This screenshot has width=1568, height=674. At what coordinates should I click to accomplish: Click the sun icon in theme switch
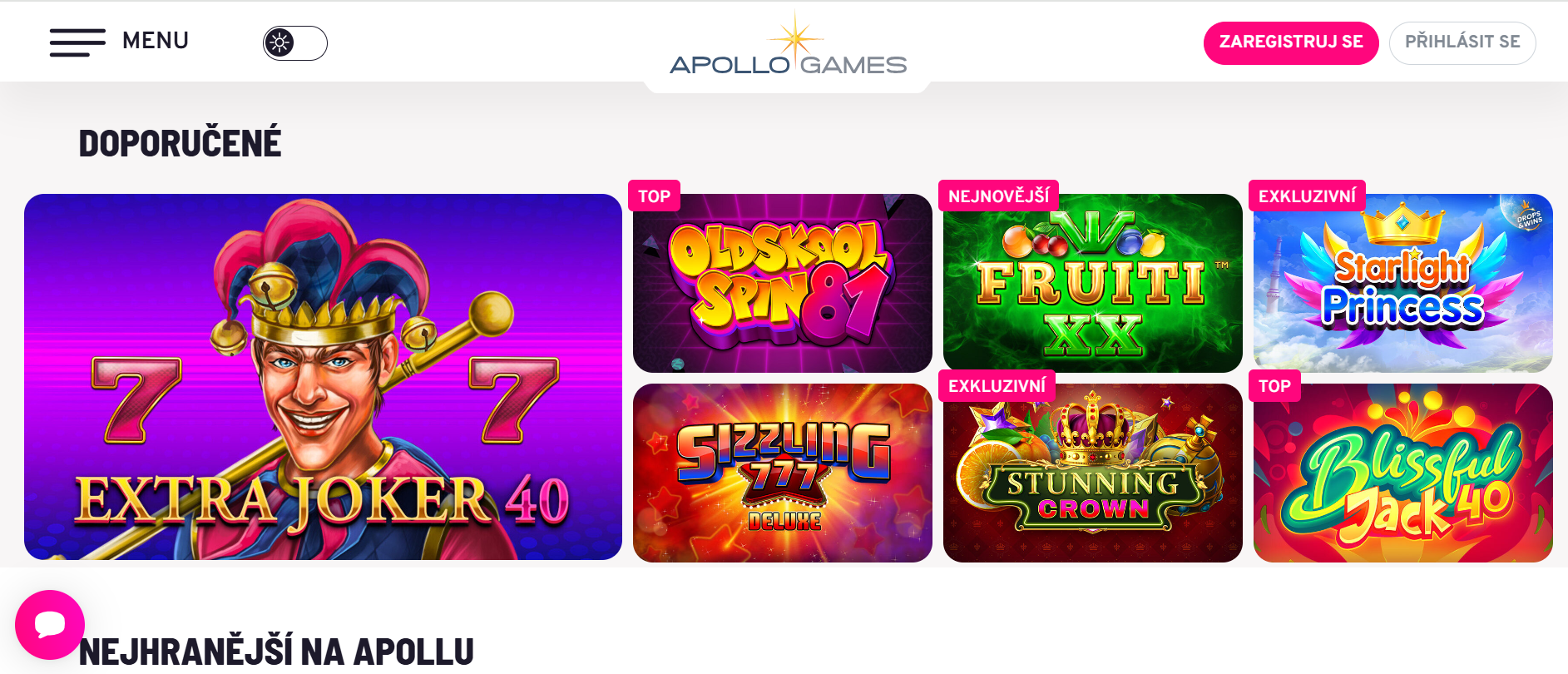[x=279, y=43]
